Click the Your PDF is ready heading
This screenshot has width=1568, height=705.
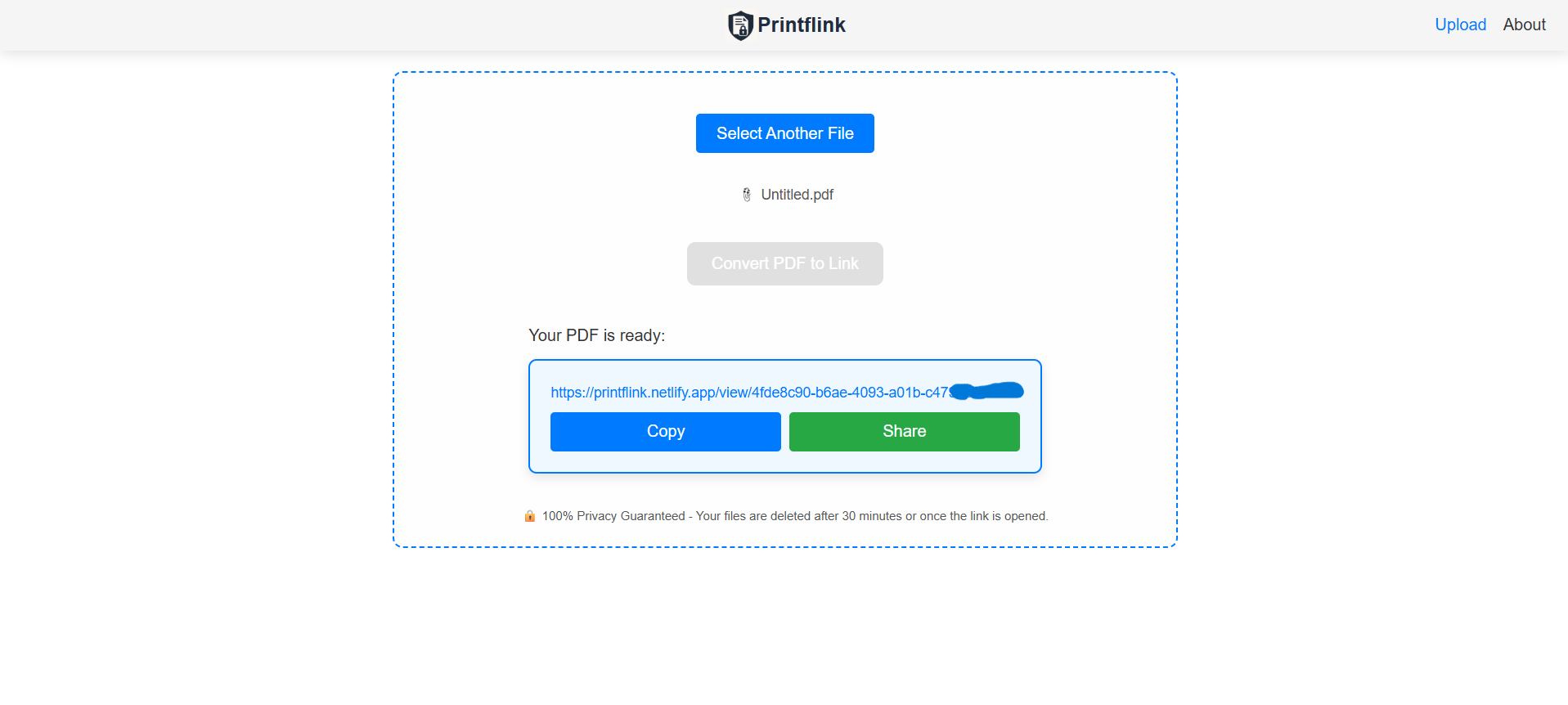pyautogui.click(x=596, y=335)
